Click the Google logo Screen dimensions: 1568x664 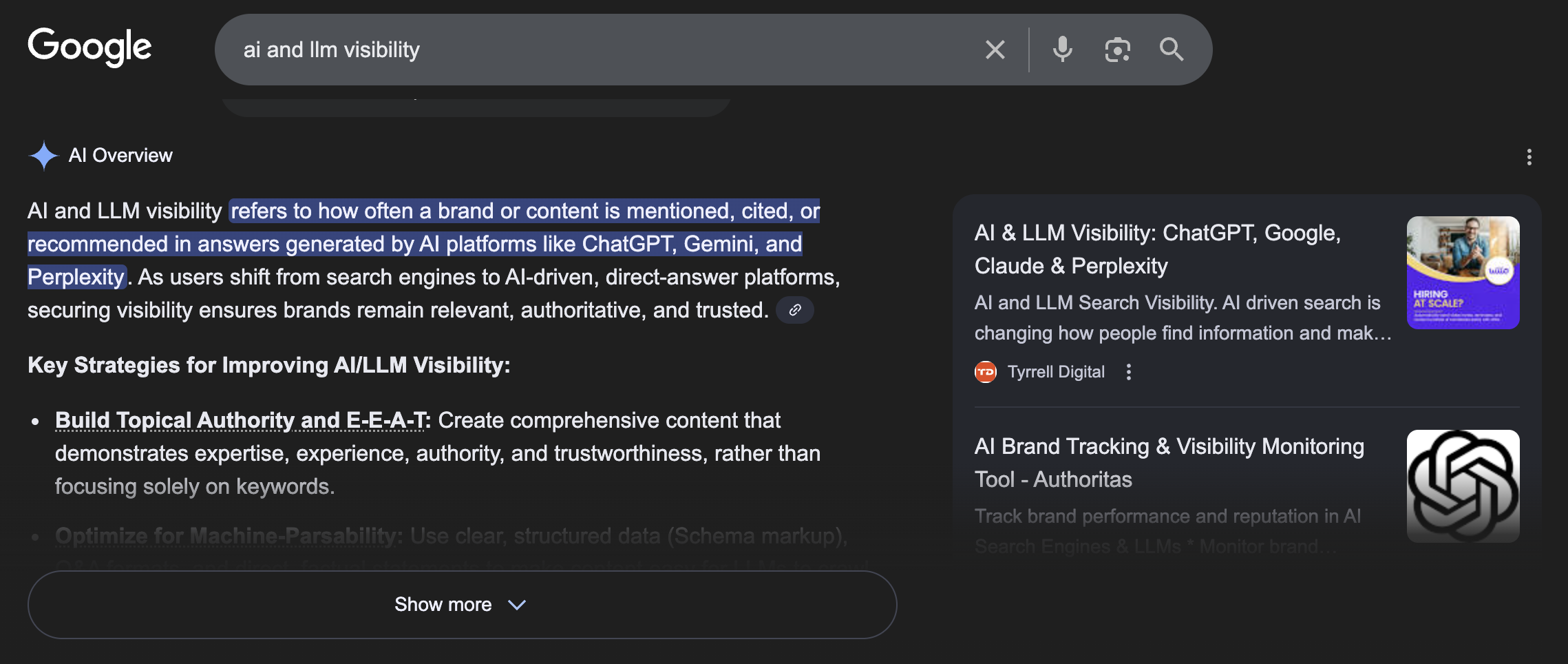(x=89, y=47)
